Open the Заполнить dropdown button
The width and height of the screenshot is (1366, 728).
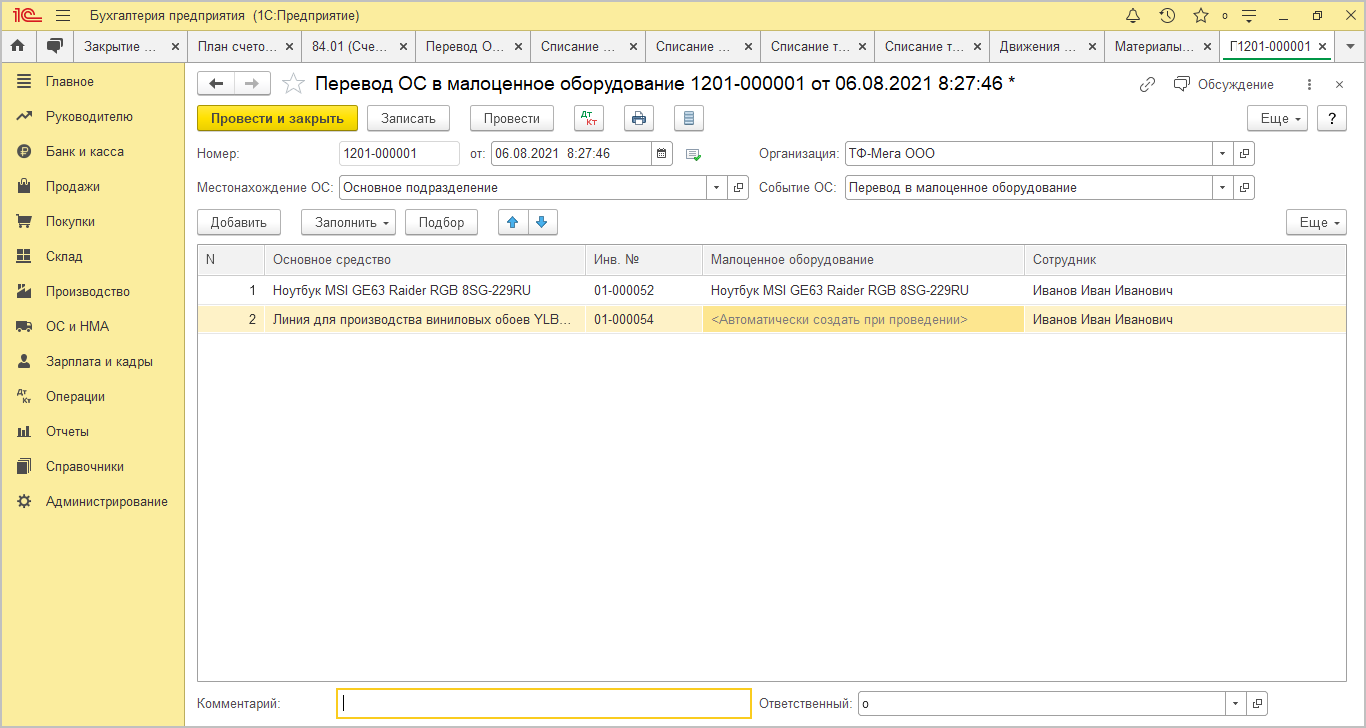(x=349, y=222)
